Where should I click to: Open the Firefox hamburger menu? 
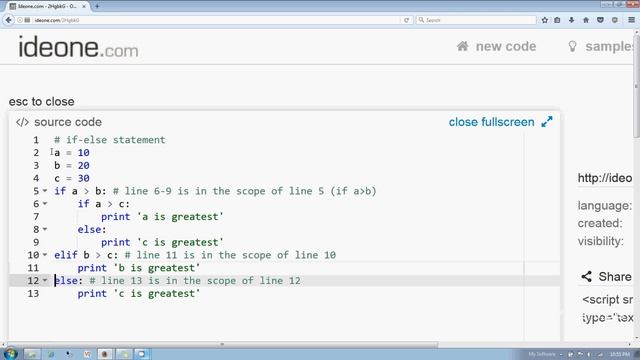pos(631,20)
